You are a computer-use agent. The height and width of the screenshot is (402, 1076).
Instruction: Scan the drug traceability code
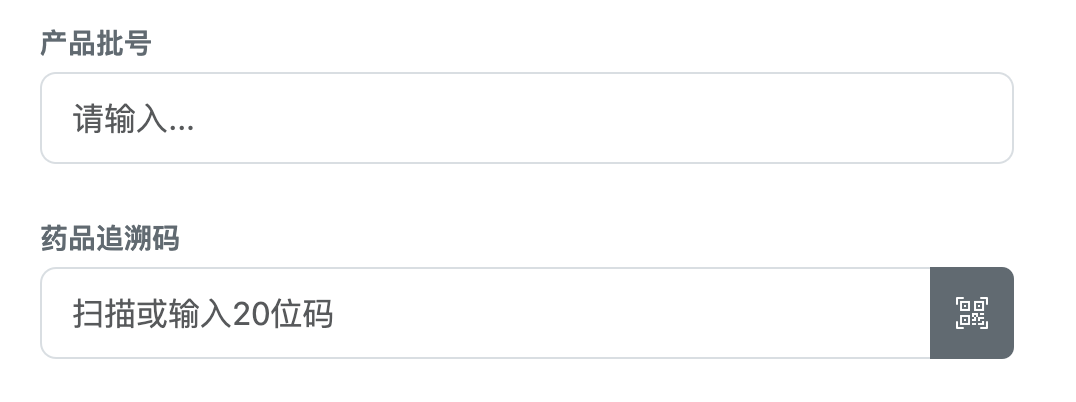point(971,313)
